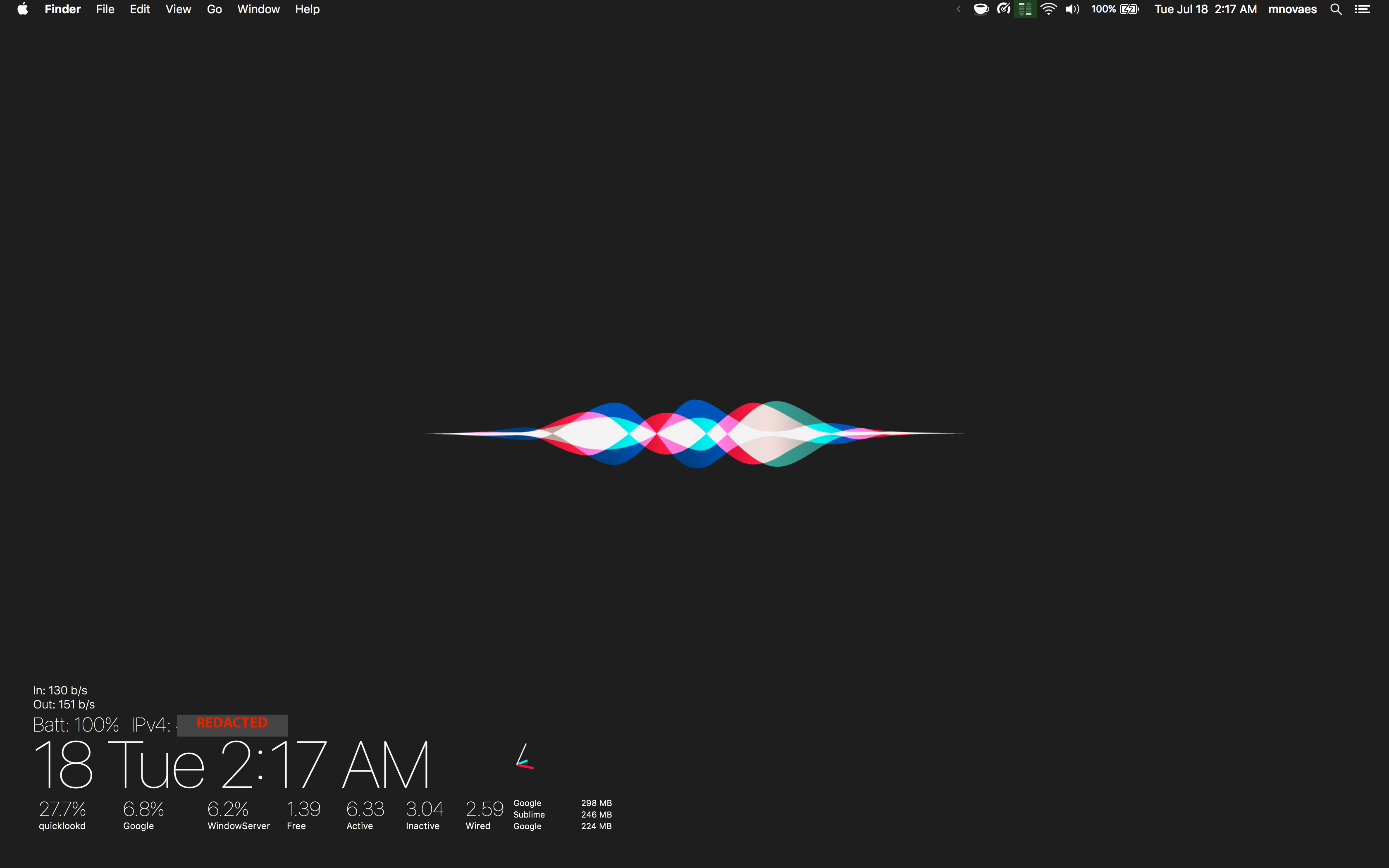Open the green network activity monitor icon

1025,9
